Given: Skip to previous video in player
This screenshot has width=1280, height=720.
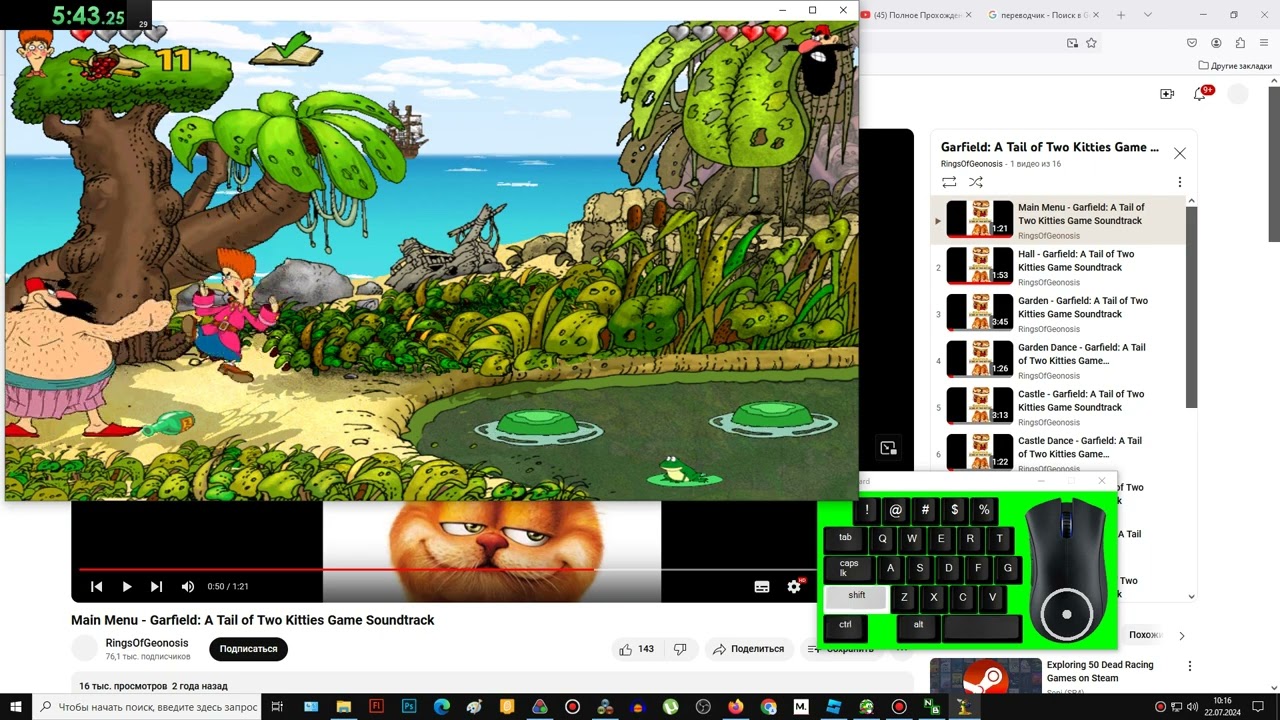Looking at the screenshot, I should point(96,587).
